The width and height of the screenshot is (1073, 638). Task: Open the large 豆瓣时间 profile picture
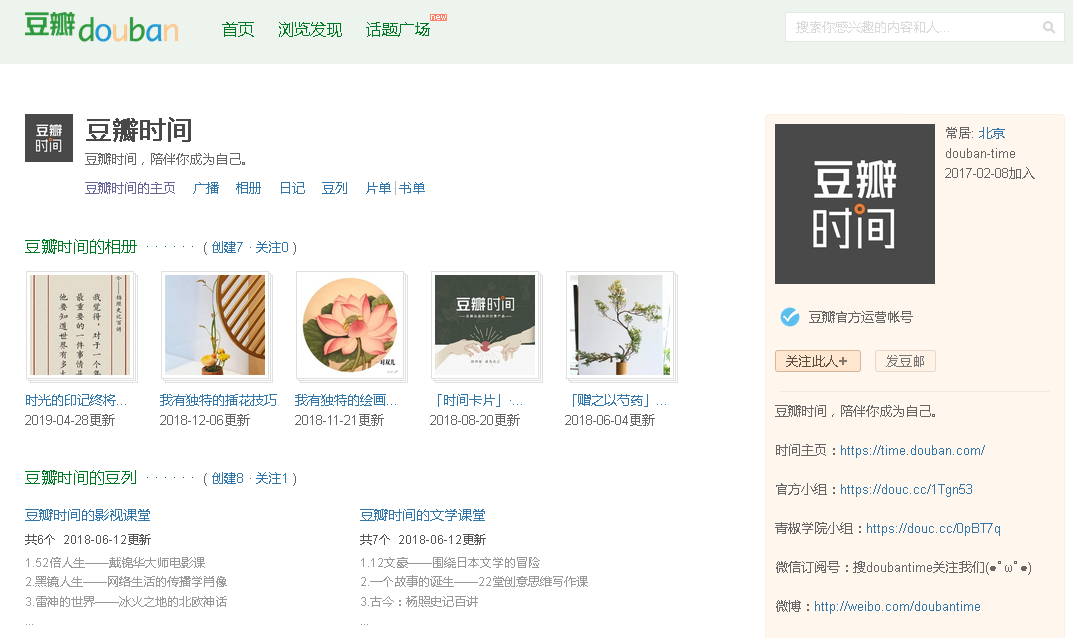[x=855, y=204]
